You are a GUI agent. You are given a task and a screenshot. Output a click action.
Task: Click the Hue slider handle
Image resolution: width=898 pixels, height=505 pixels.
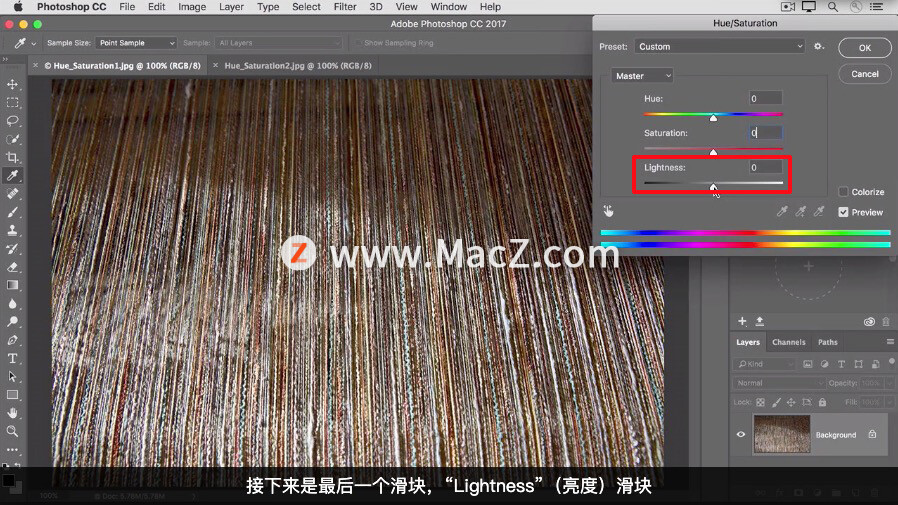pyautogui.click(x=713, y=117)
